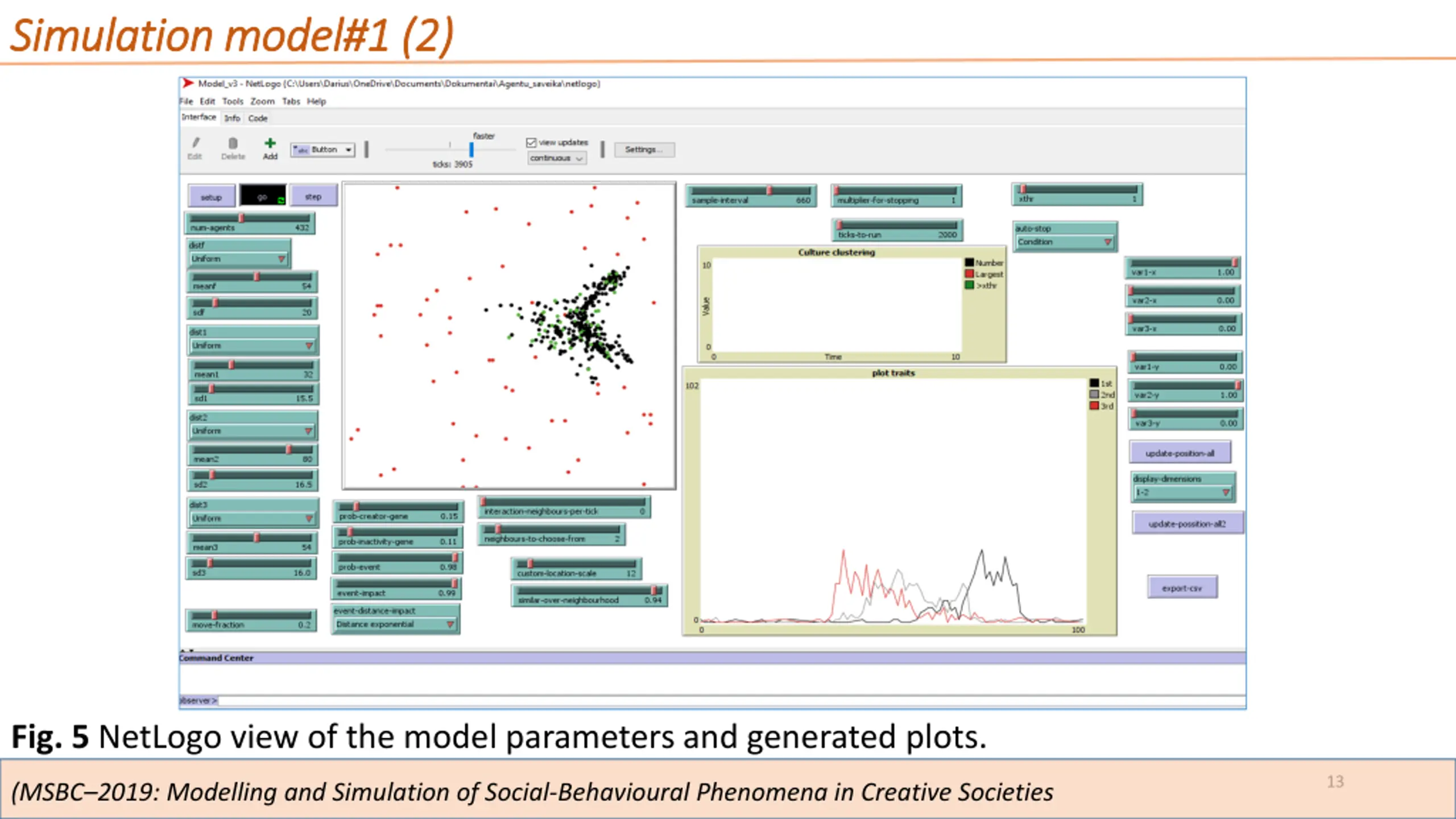Toggle the view updates checkbox
This screenshot has width=1456, height=819.
pyautogui.click(x=531, y=142)
